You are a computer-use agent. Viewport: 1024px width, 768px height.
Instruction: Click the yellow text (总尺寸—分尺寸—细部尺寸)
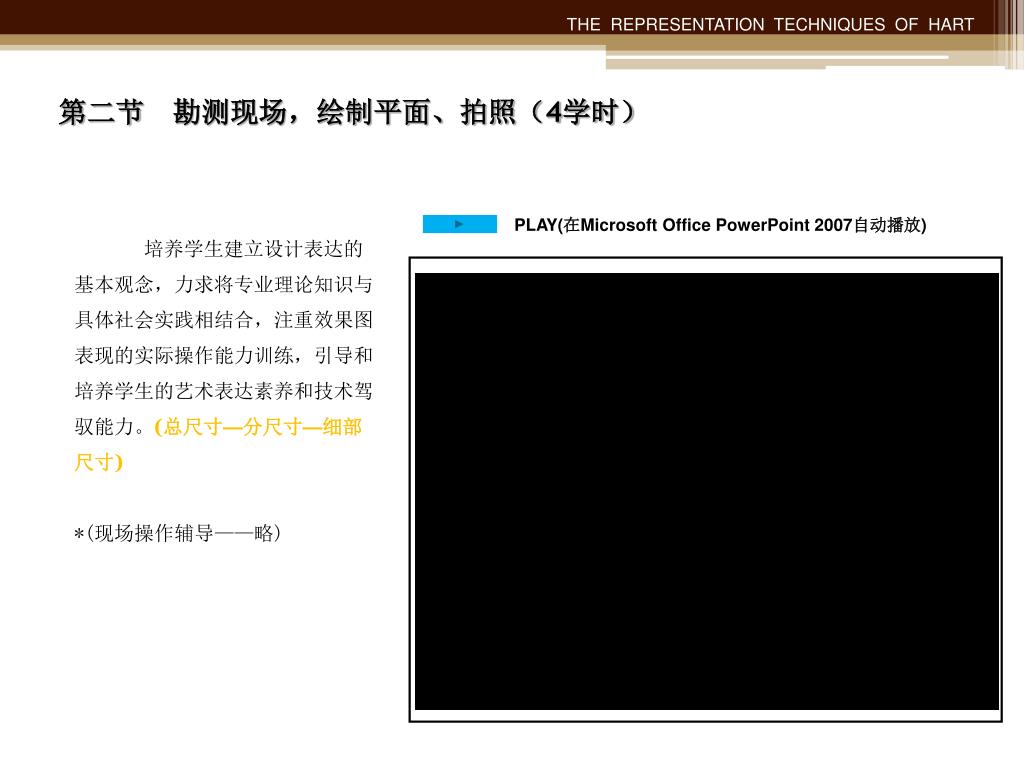218,444
